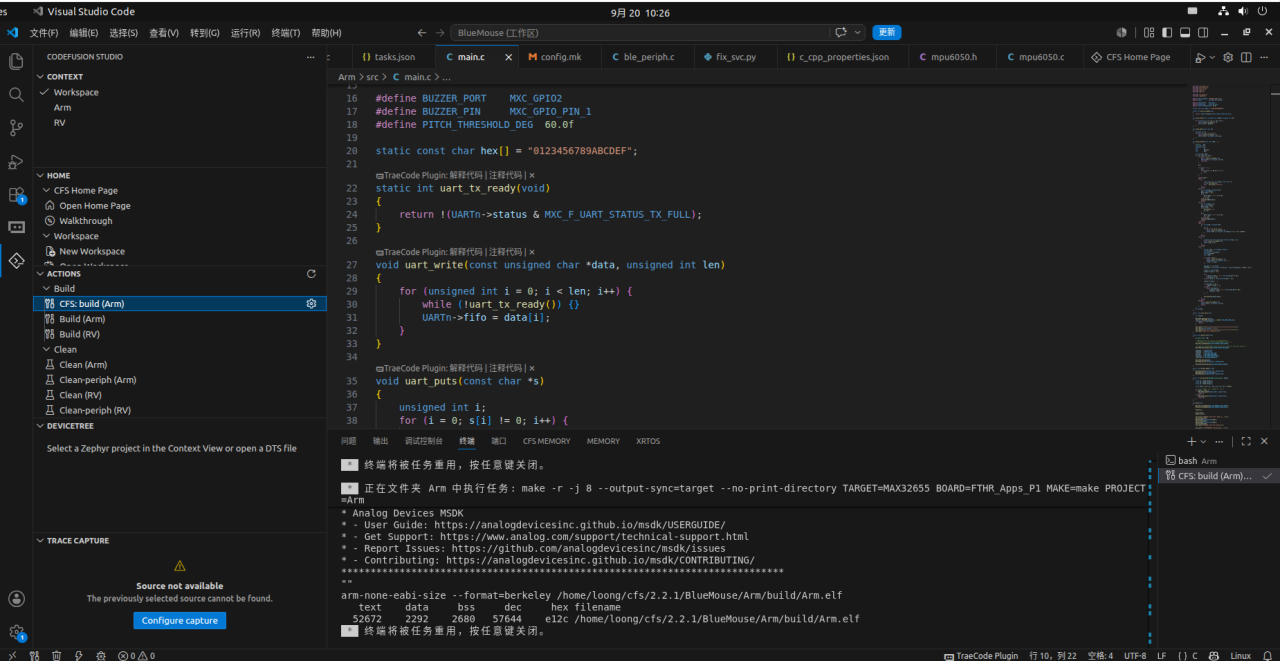Select the CodeFusion Studio activity bar icon
This screenshot has height=661, width=1280.
[16, 260]
